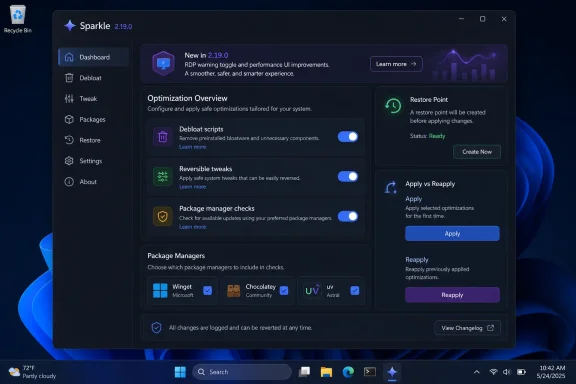Click the 2.19.0 version label in title
Image resolution: width=576 pixels, height=384 pixels.
(x=123, y=26)
